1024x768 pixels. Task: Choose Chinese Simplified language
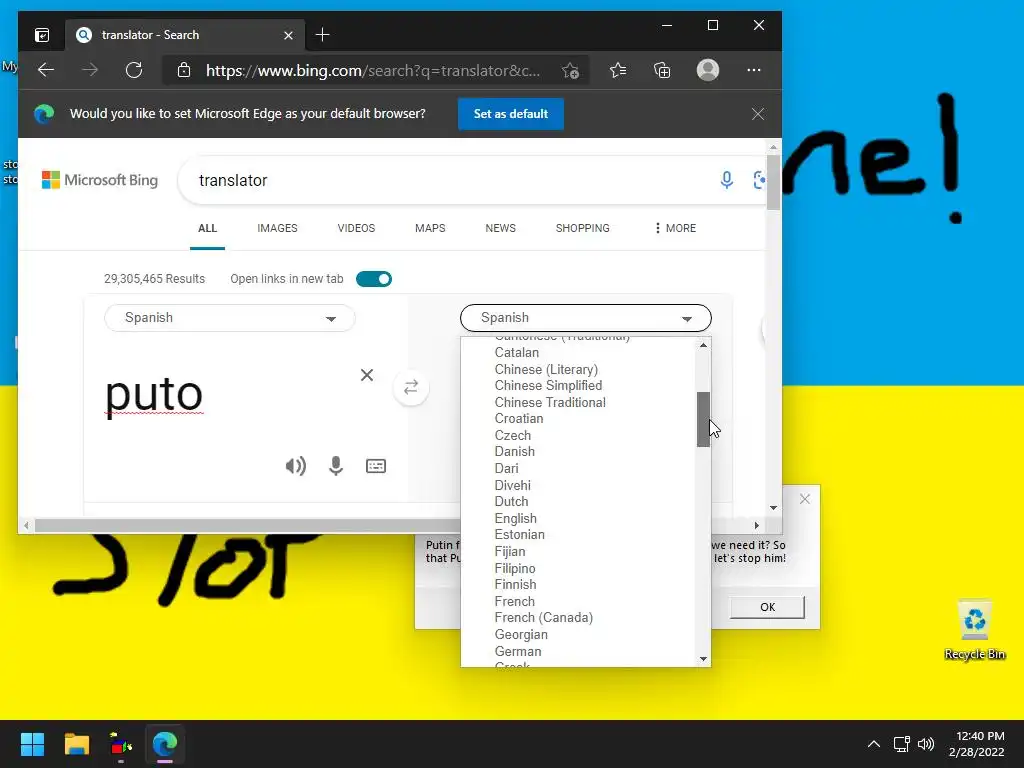[548, 385]
